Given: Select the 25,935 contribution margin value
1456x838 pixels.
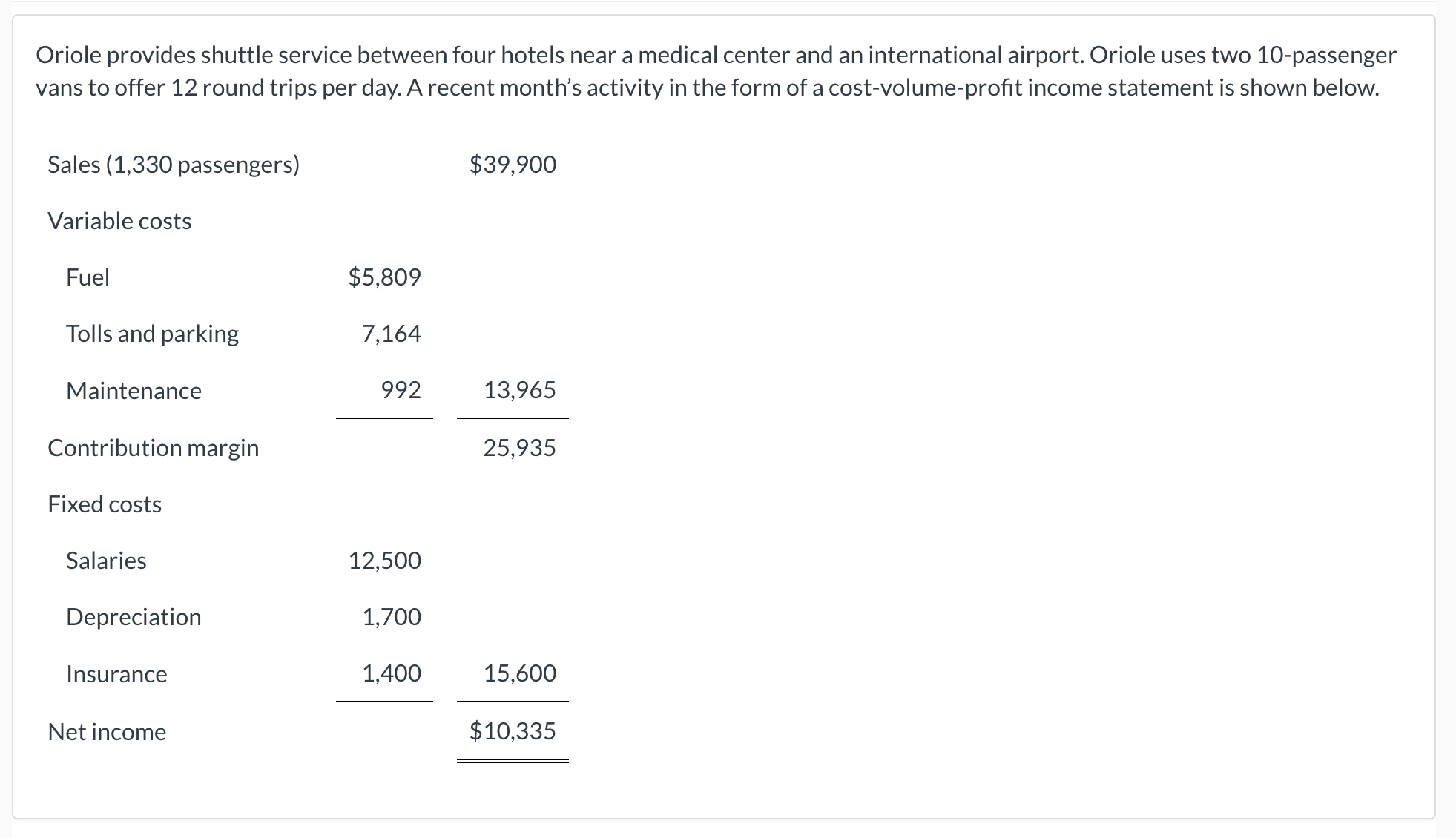Looking at the screenshot, I should [519, 448].
